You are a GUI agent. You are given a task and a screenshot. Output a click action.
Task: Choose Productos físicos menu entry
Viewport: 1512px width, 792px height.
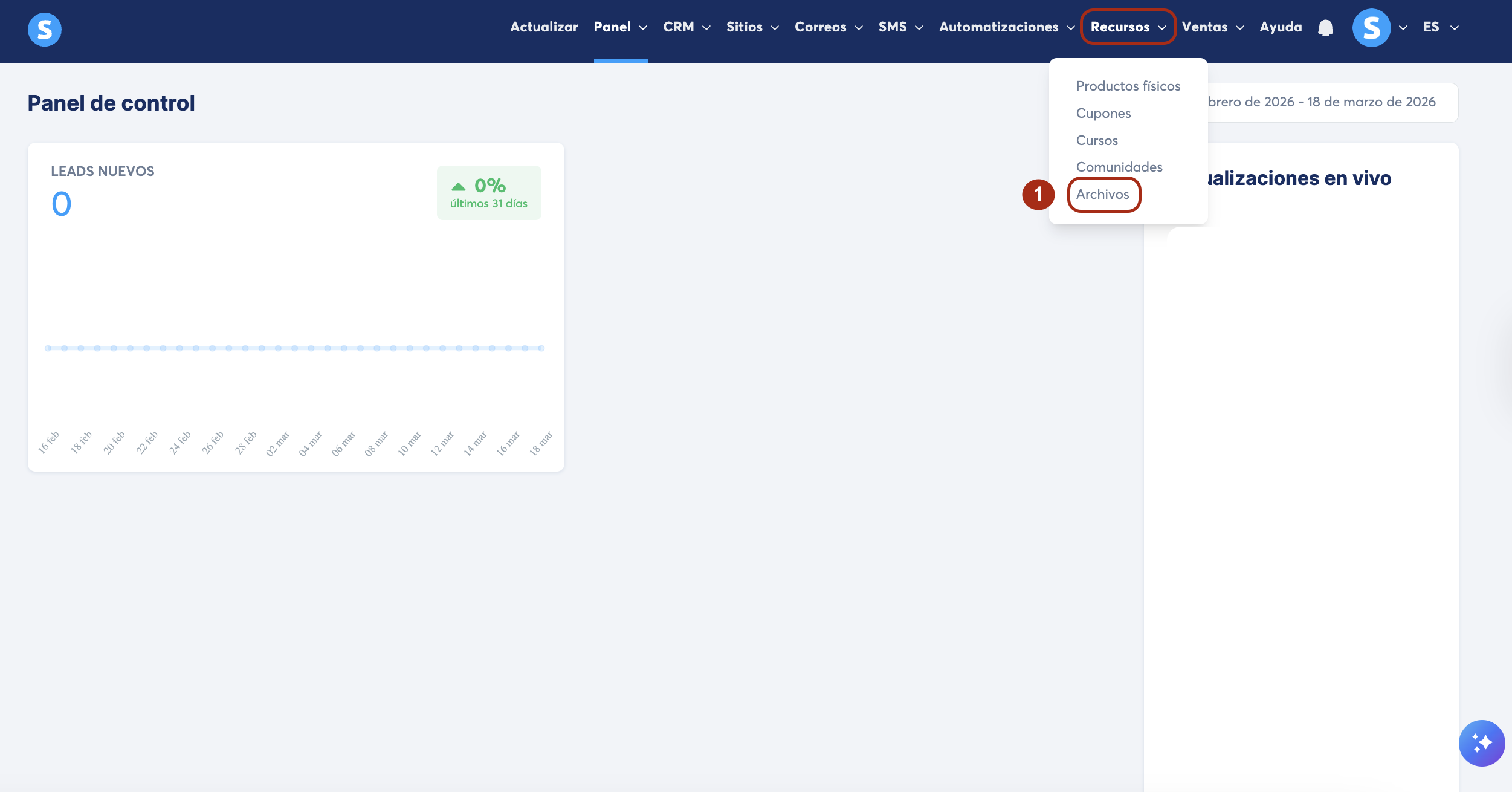[1128, 86]
